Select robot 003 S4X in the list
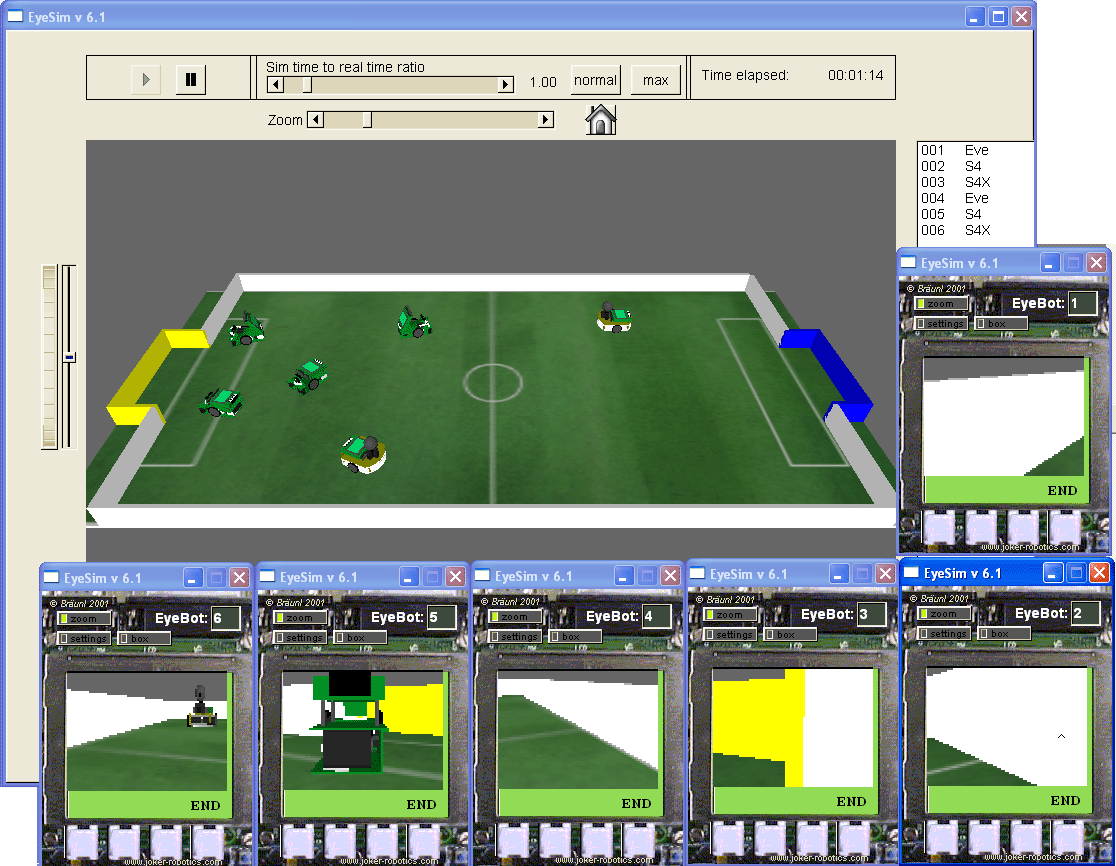Screen dimensions: 1116x866 click(x=955, y=182)
